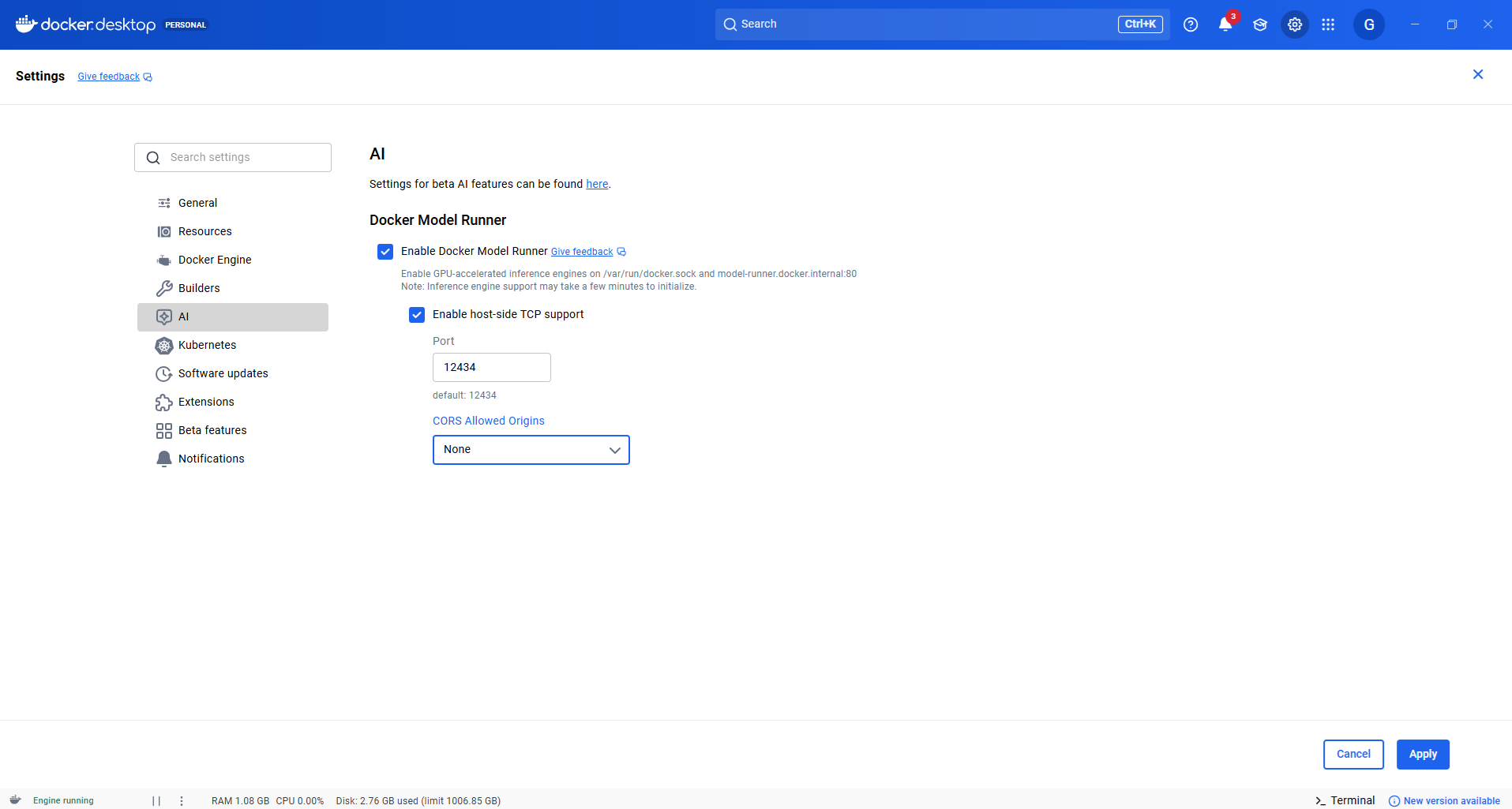The image size is (1512, 809).
Task: Click the Docker Engine whale icon
Action: (164, 260)
